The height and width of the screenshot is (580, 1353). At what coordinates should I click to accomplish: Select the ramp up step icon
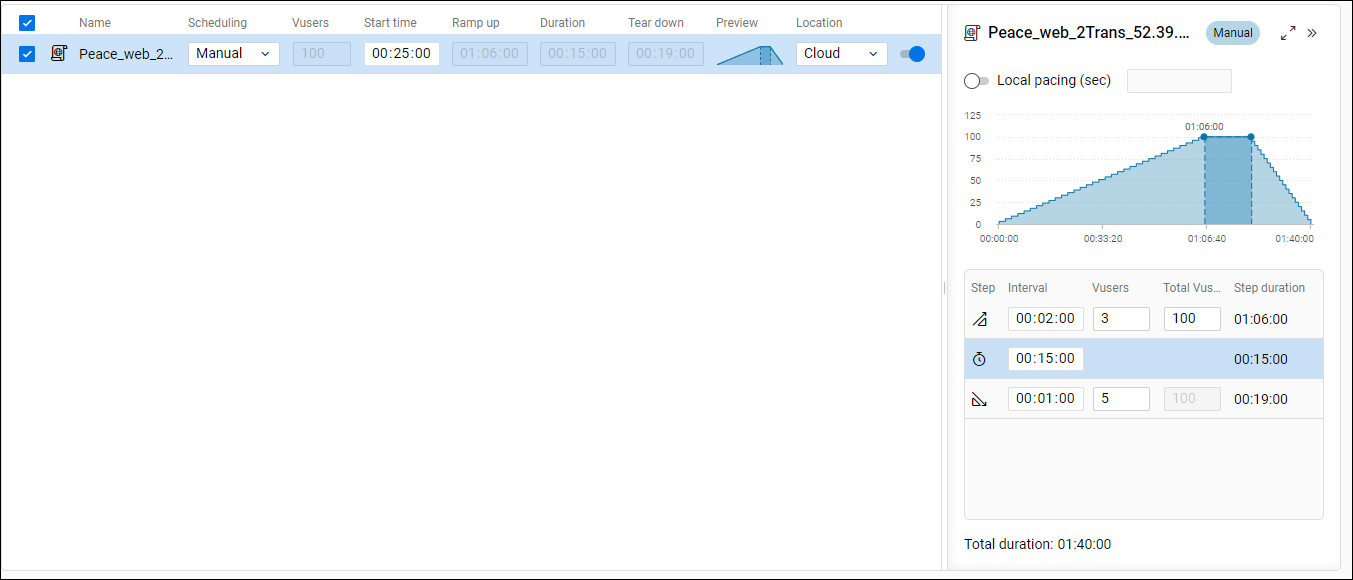979,319
